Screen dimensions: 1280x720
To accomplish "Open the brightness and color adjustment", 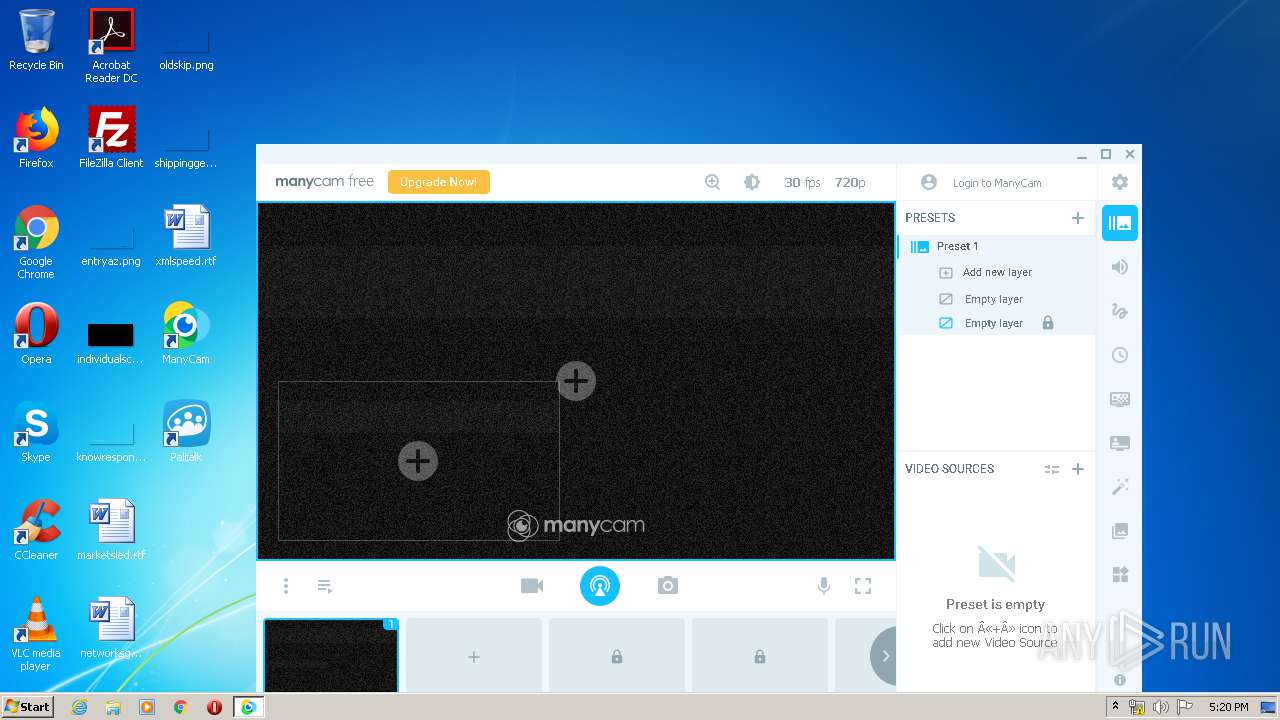I will (x=752, y=182).
